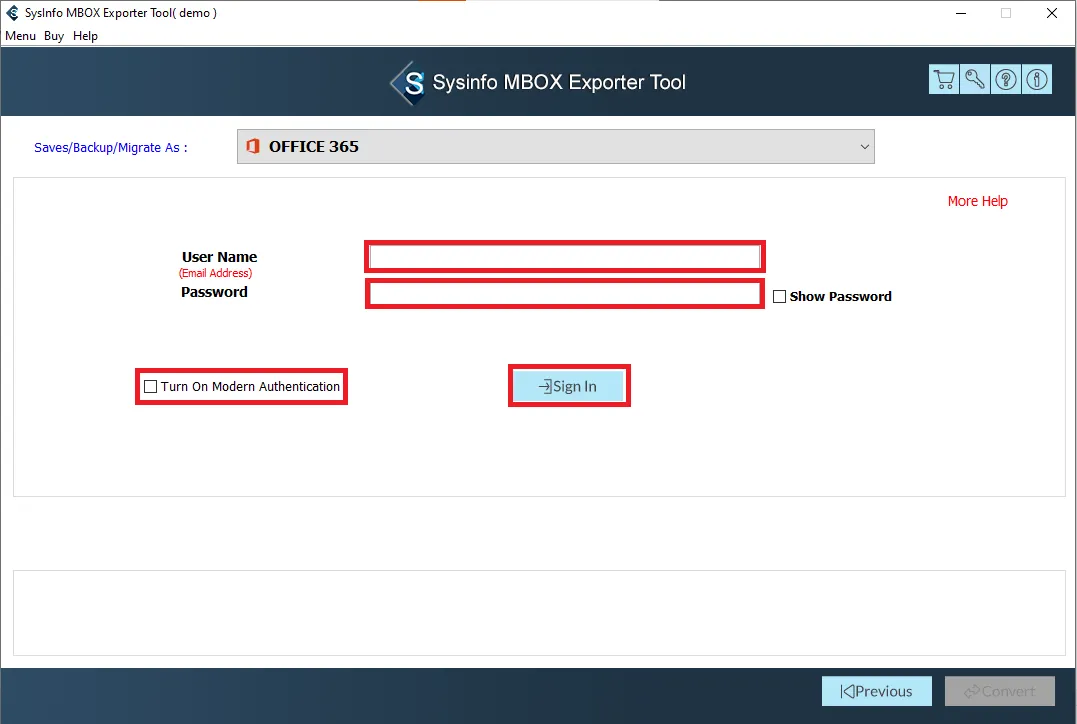Click the key activation icon
Image resolution: width=1077 pixels, height=724 pixels.
click(975, 80)
